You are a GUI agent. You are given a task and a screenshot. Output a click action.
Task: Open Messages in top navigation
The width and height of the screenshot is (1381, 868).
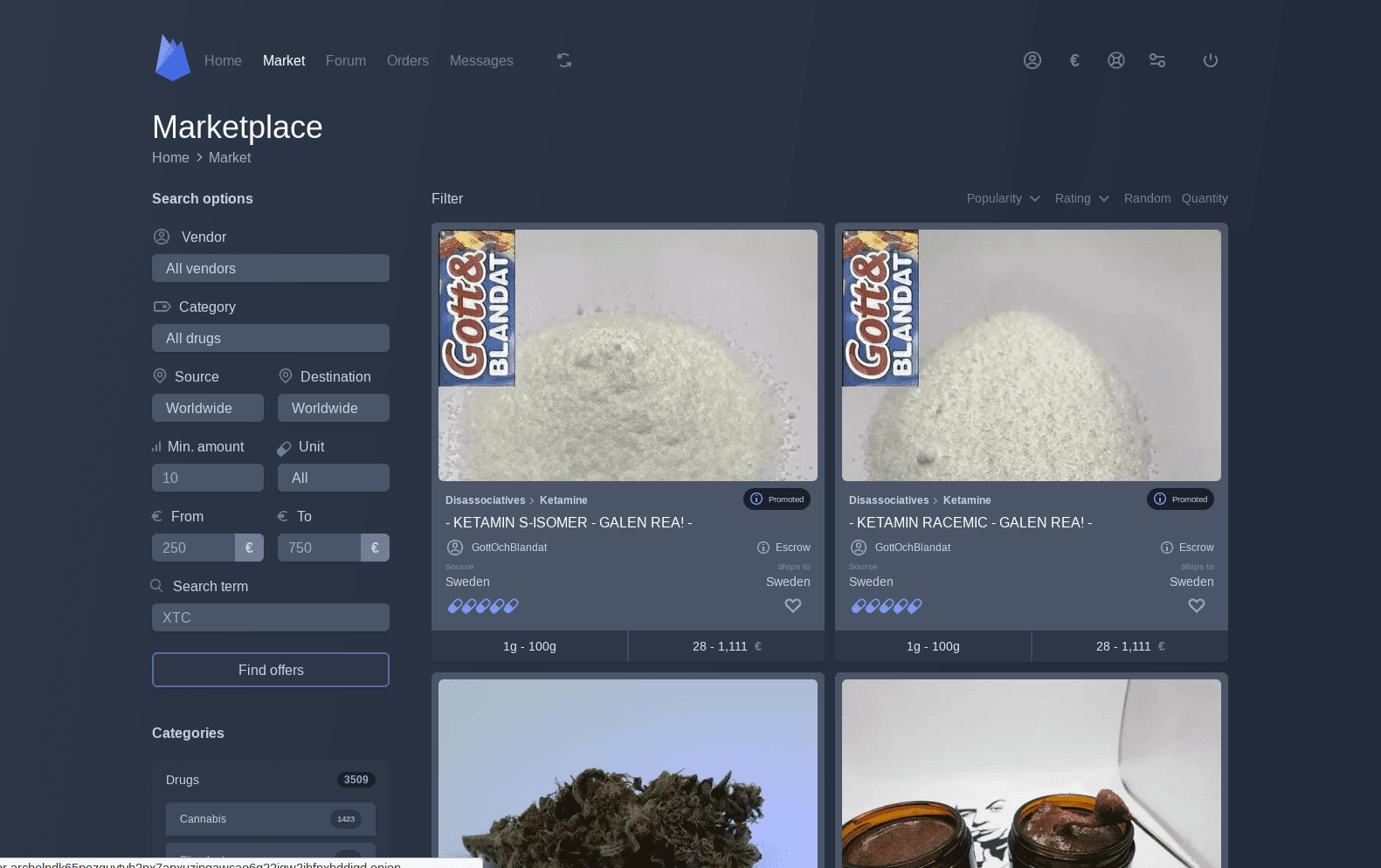tap(481, 60)
